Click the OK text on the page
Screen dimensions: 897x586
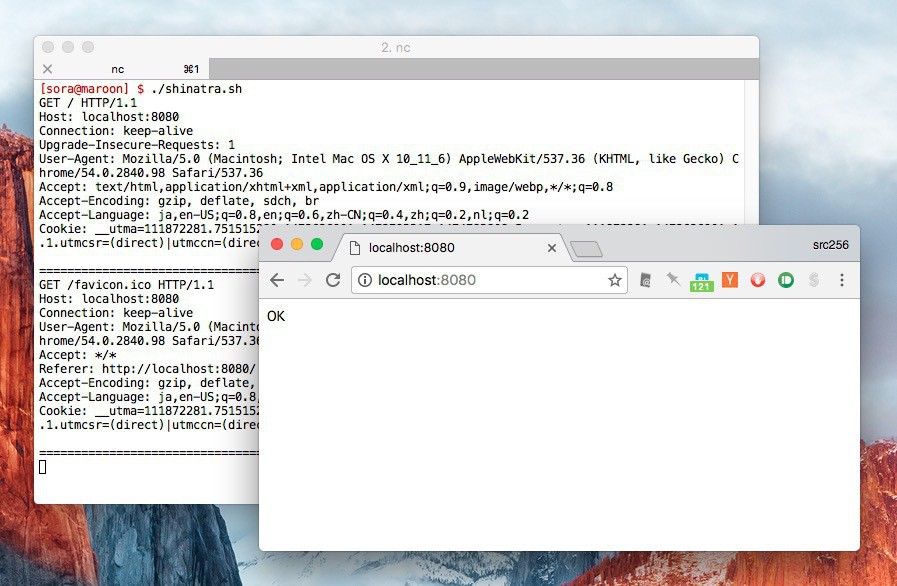[276, 316]
